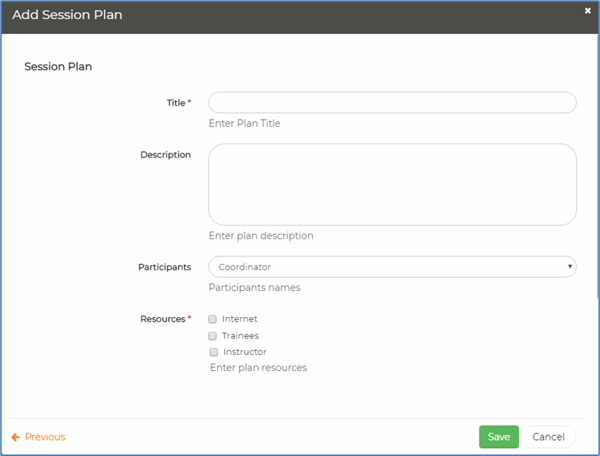600x456 pixels.
Task: Click the Internet checkbox label
Action: point(240,319)
